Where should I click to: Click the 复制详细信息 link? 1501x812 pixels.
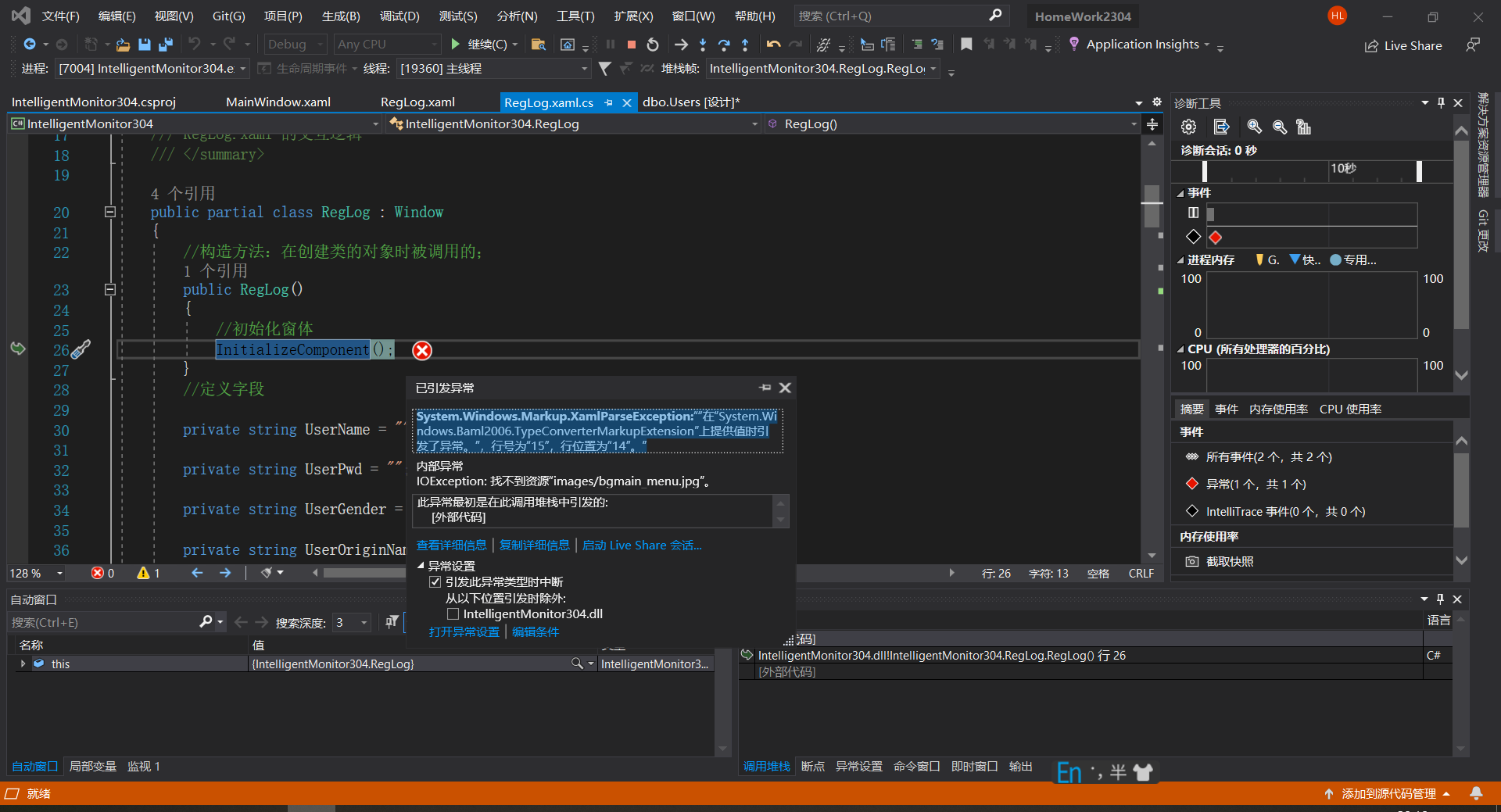click(x=535, y=546)
